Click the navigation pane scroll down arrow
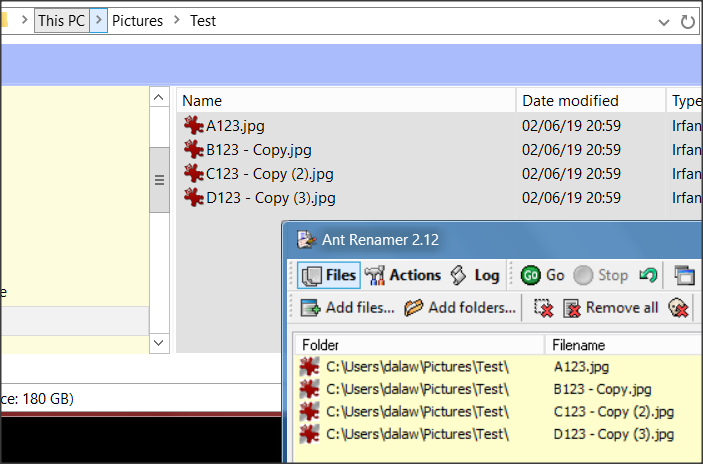The image size is (703, 464). click(159, 343)
